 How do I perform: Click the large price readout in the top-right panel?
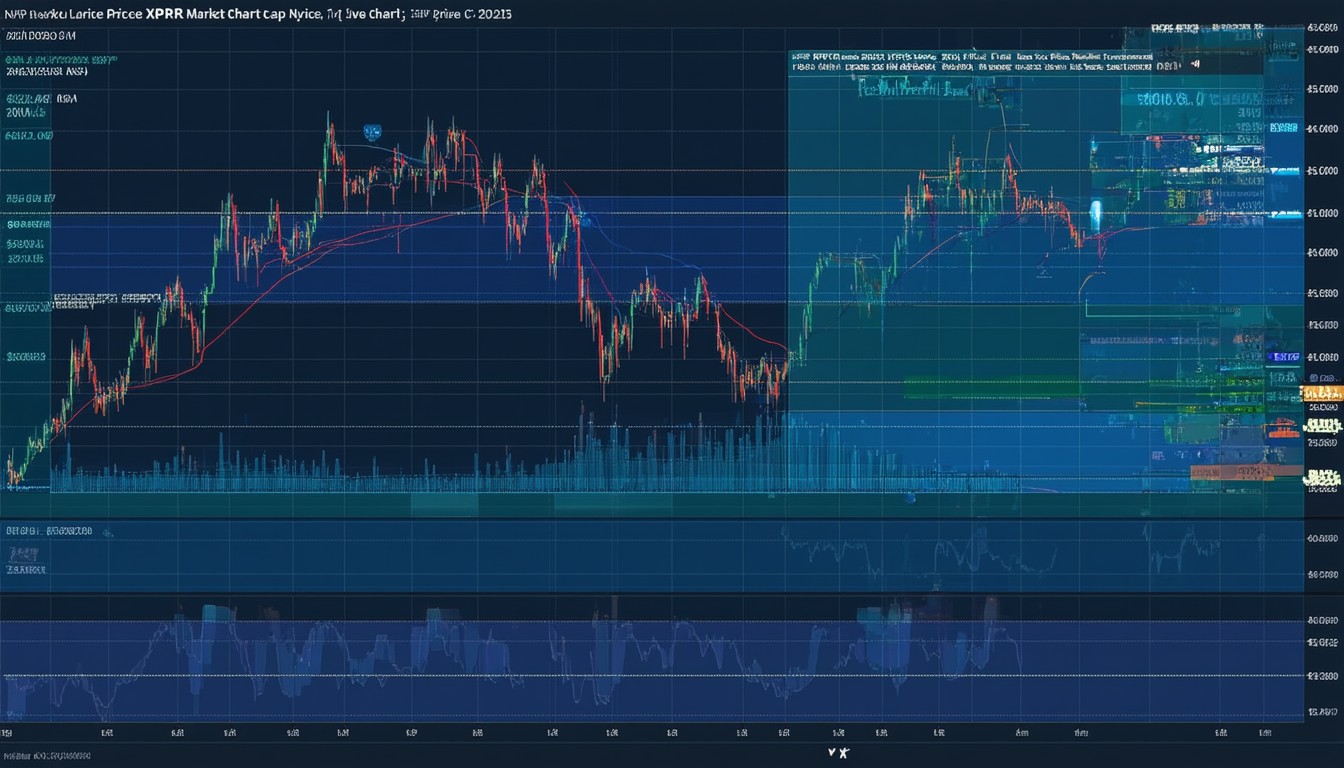pyautogui.click(x=1178, y=99)
